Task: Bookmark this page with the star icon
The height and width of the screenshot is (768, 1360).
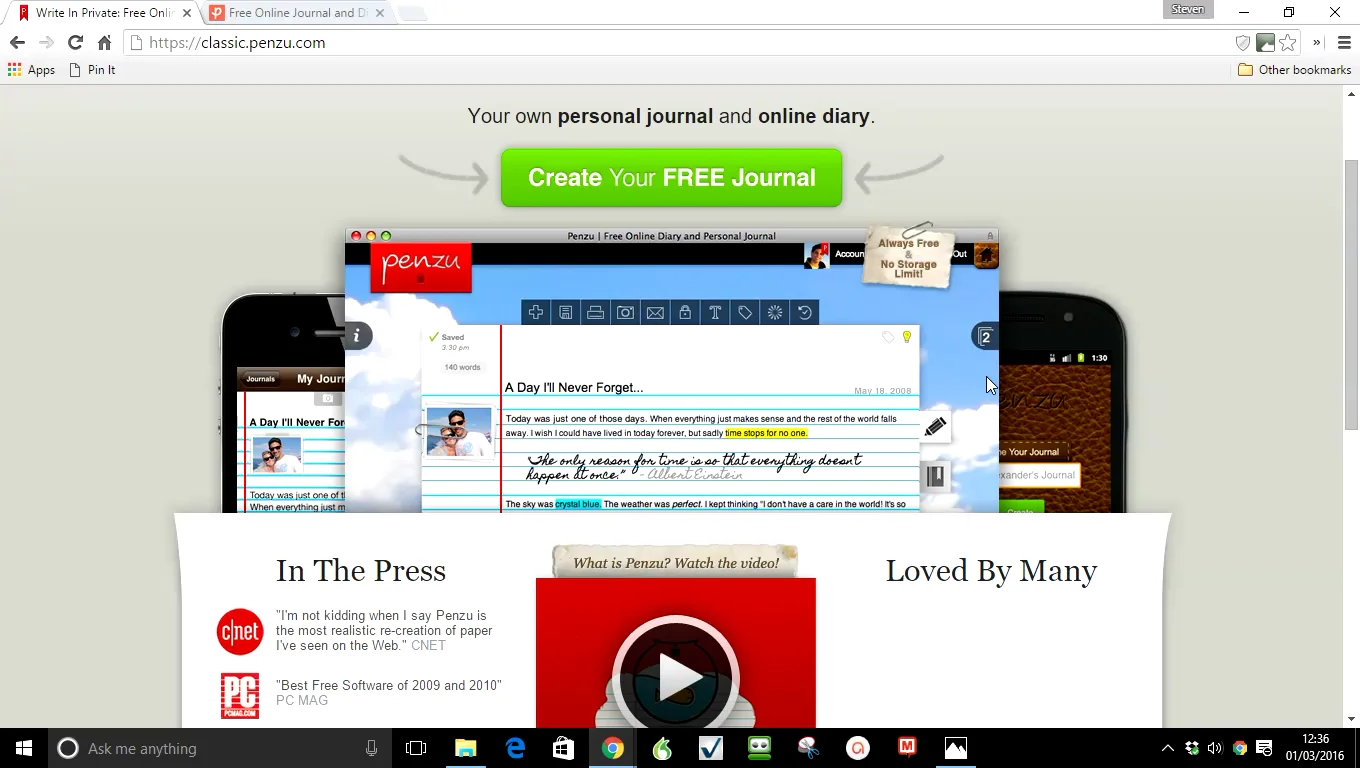Action: 1288,43
